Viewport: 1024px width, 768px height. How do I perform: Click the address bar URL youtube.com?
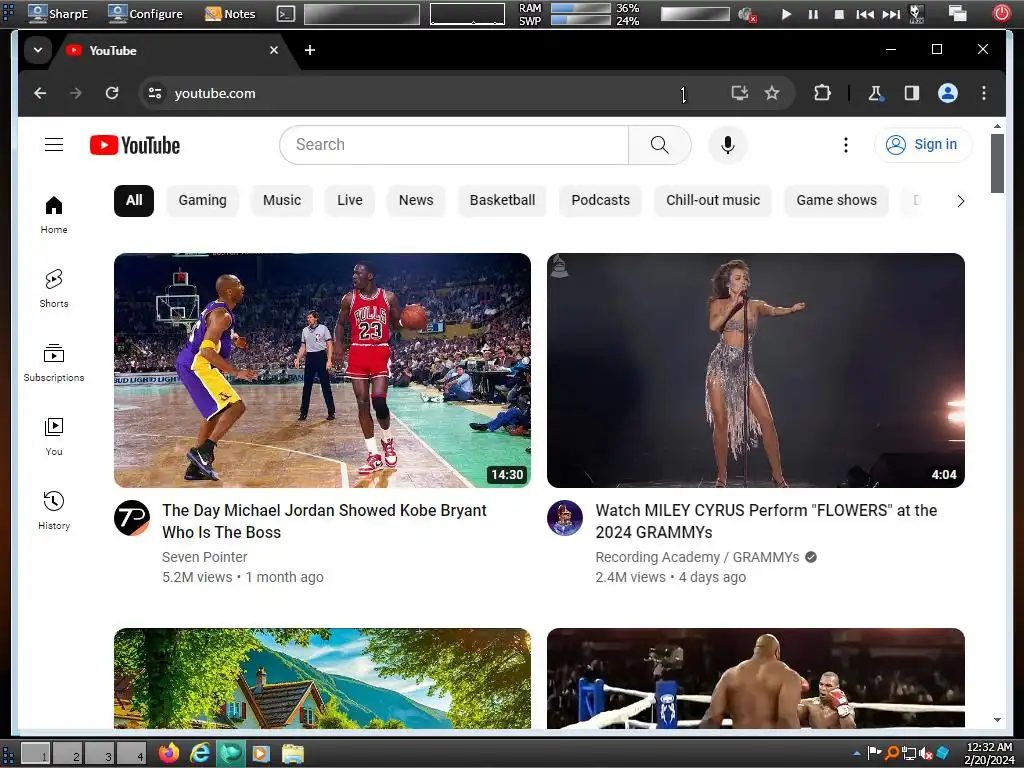(215, 93)
